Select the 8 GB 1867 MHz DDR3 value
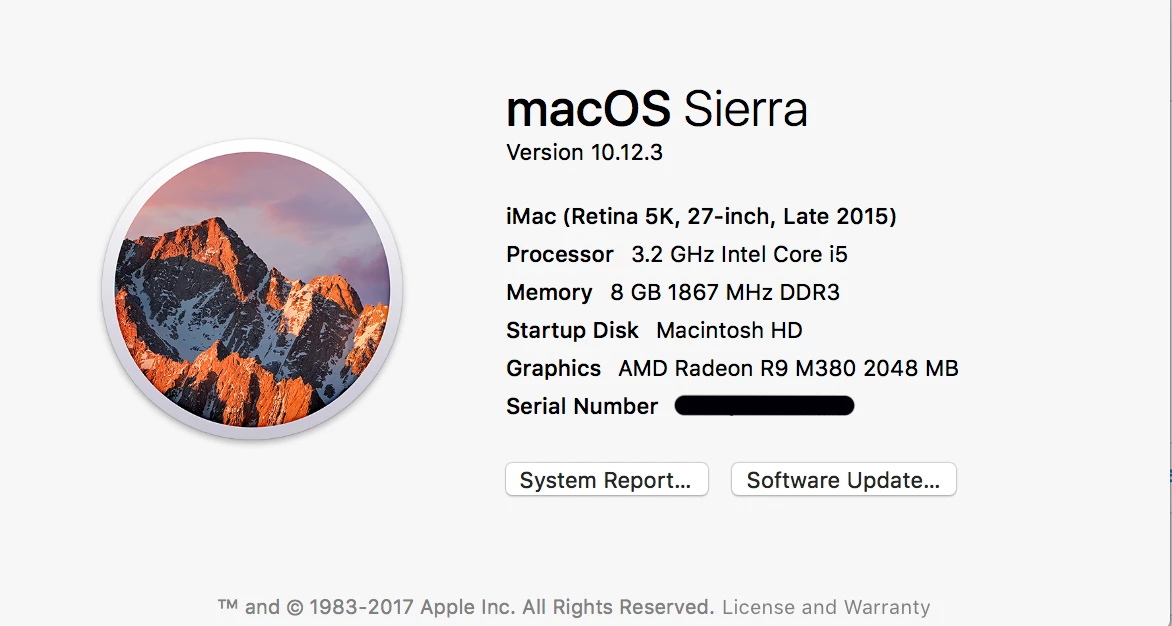Image resolution: width=1172 pixels, height=626 pixels. pos(725,292)
